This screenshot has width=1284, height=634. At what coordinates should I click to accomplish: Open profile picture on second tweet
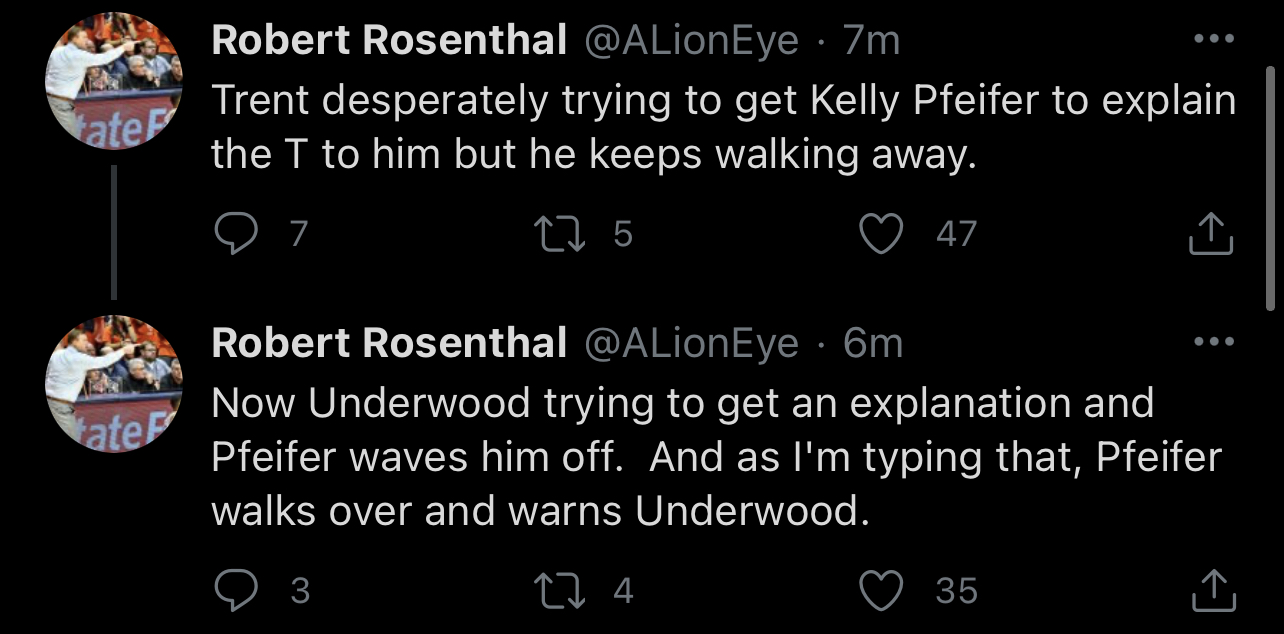tap(114, 383)
